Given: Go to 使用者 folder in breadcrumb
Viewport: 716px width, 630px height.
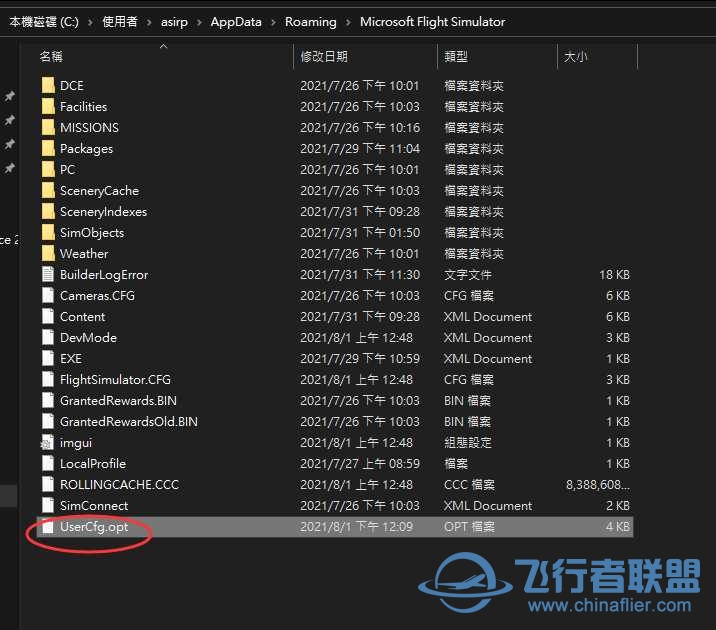Looking at the screenshot, I should (x=120, y=21).
